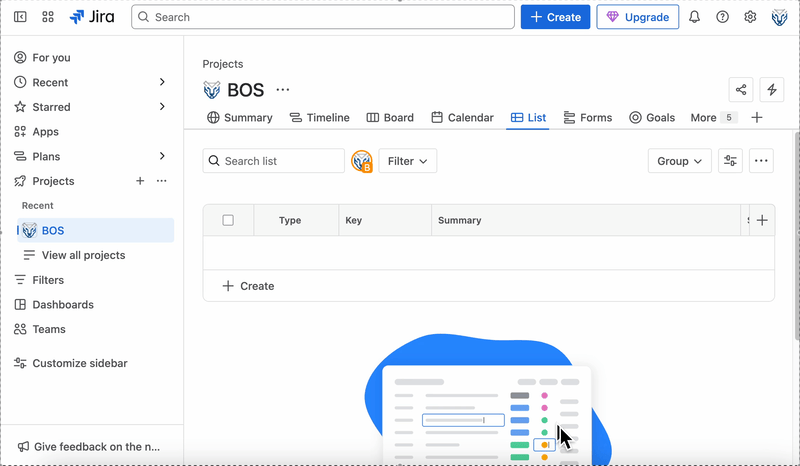Go to Jira home via the logo
Viewport: 800px width, 466px height.
pyautogui.click(x=92, y=17)
